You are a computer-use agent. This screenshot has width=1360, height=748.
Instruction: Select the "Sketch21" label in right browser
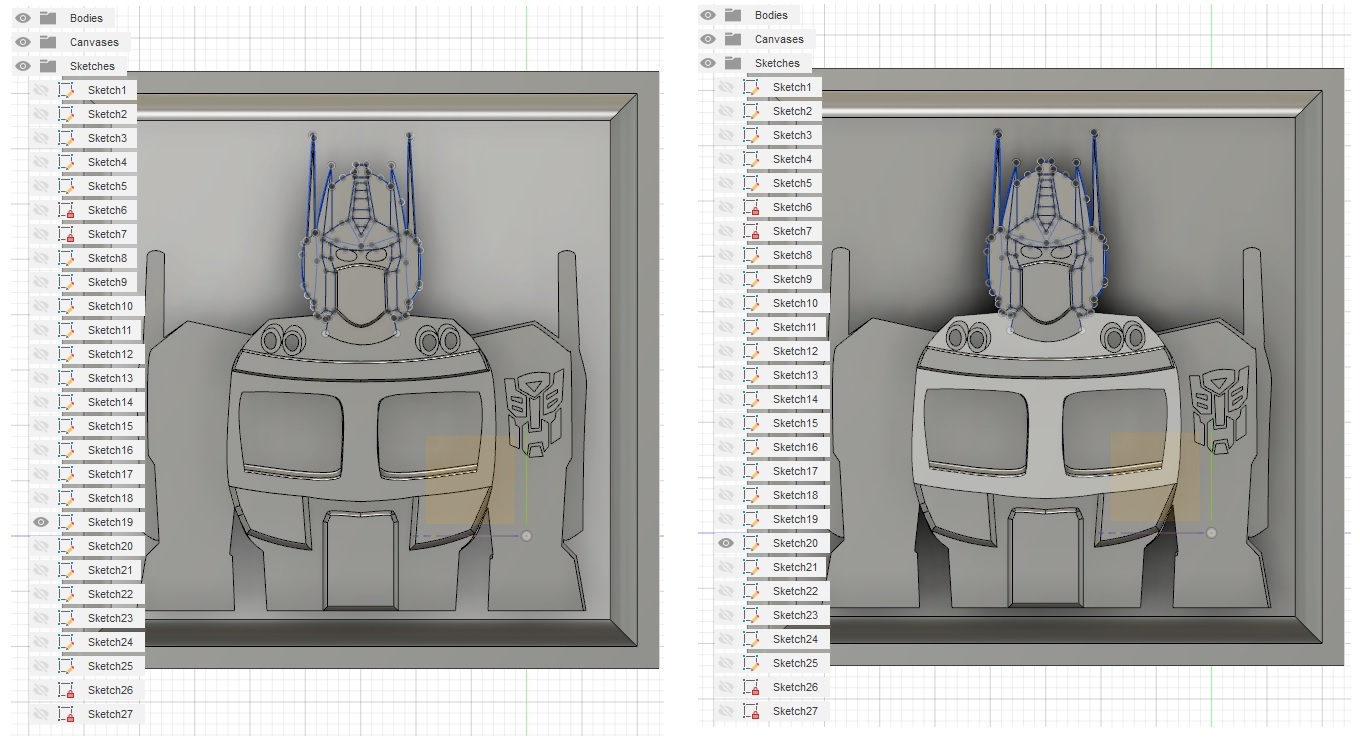click(x=795, y=567)
